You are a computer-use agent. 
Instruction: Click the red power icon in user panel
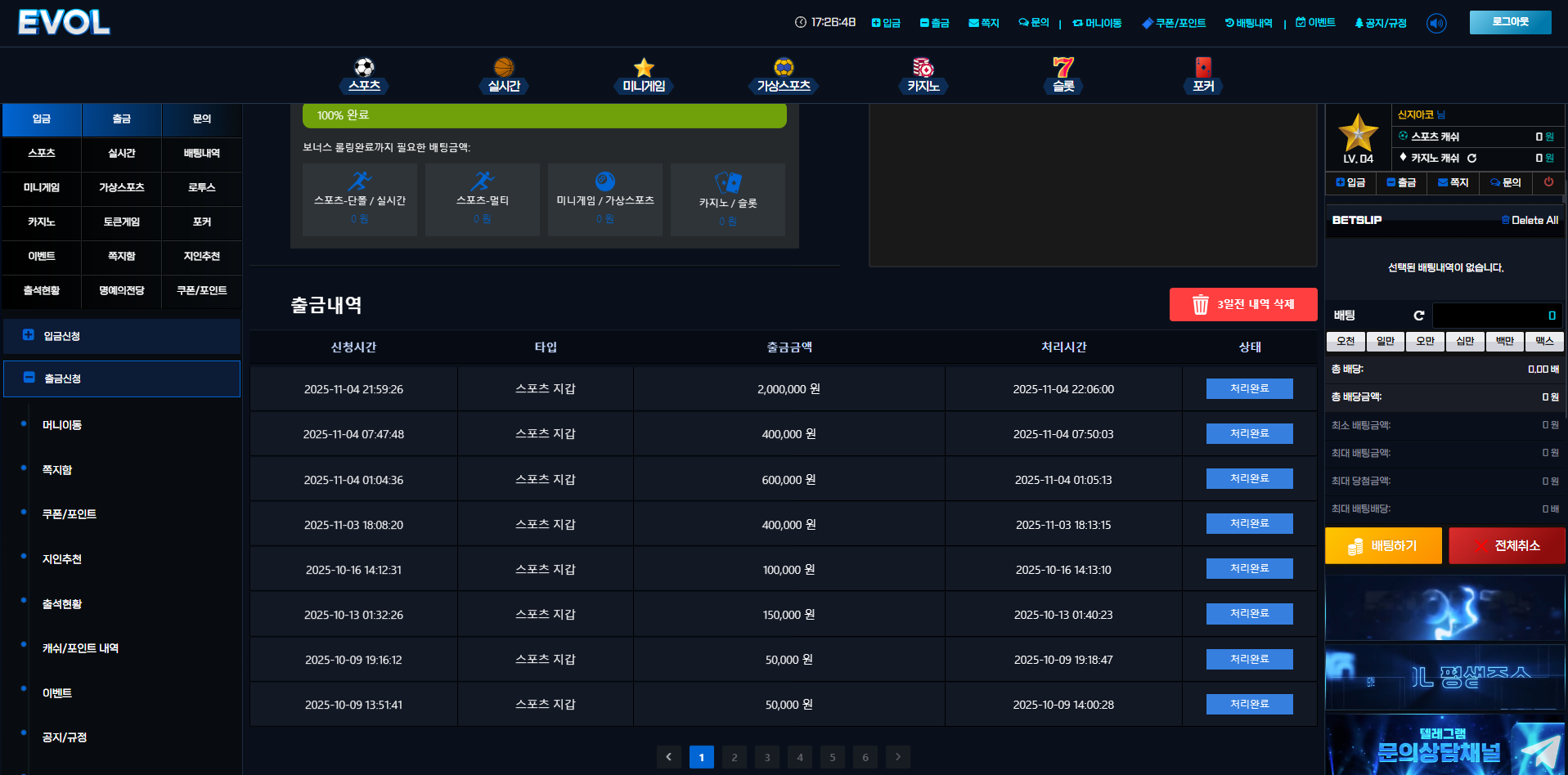tap(1548, 182)
